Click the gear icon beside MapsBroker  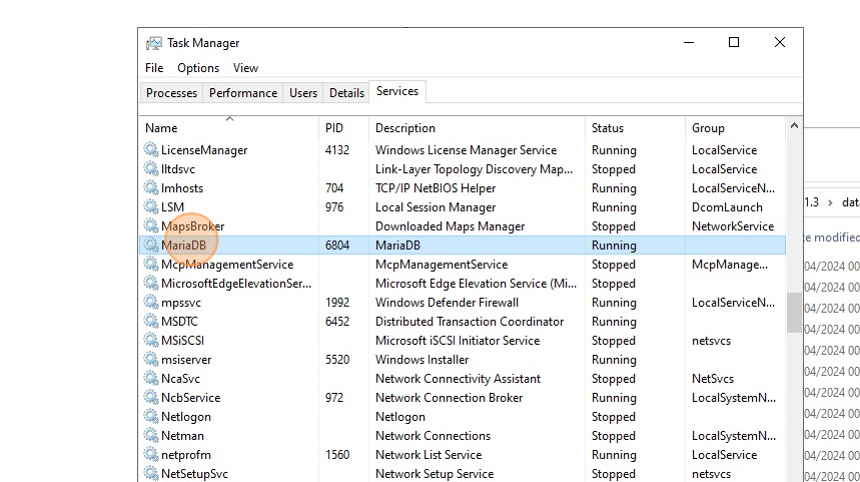pos(151,225)
